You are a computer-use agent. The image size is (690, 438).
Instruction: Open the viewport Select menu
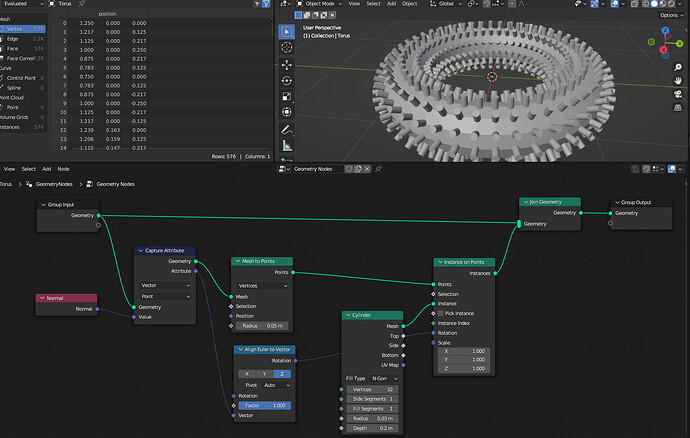[x=373, y=4]
